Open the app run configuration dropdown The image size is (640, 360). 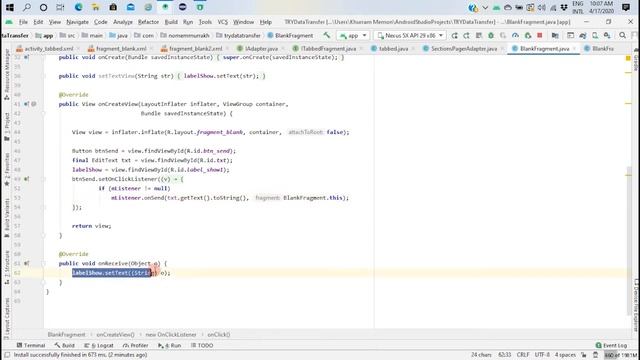click(352, 36)
